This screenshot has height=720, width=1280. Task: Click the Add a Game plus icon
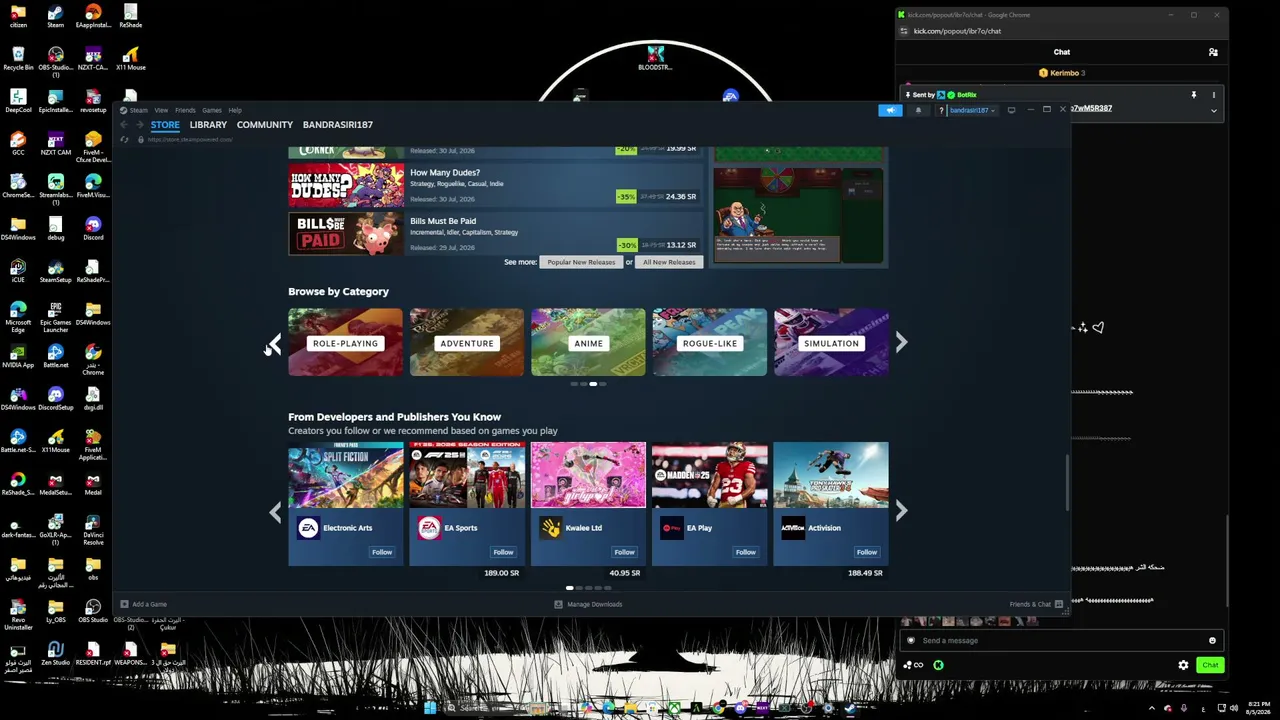(x=124, y=604)
